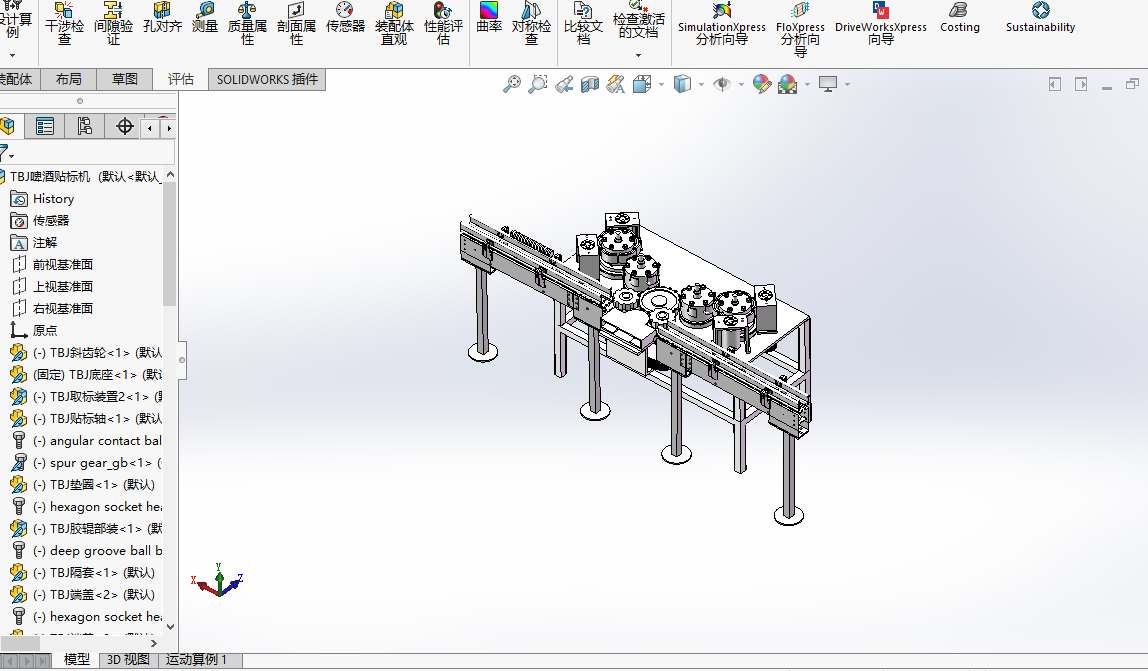Viewport: 1148px width, 671px height.
Task: Click Dynamic Annotation Views icon
Action: coord(616,84)
